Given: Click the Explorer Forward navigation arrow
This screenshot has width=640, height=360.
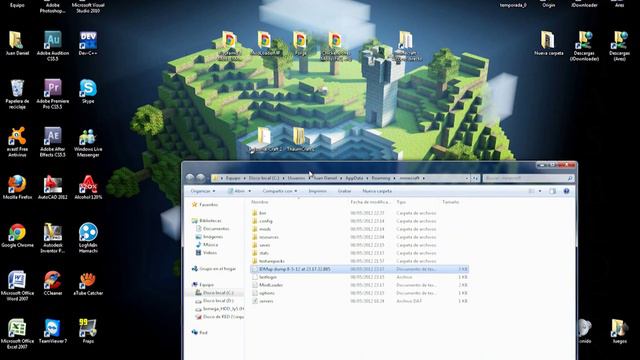Looking at the screenshot, I should 200,178.
